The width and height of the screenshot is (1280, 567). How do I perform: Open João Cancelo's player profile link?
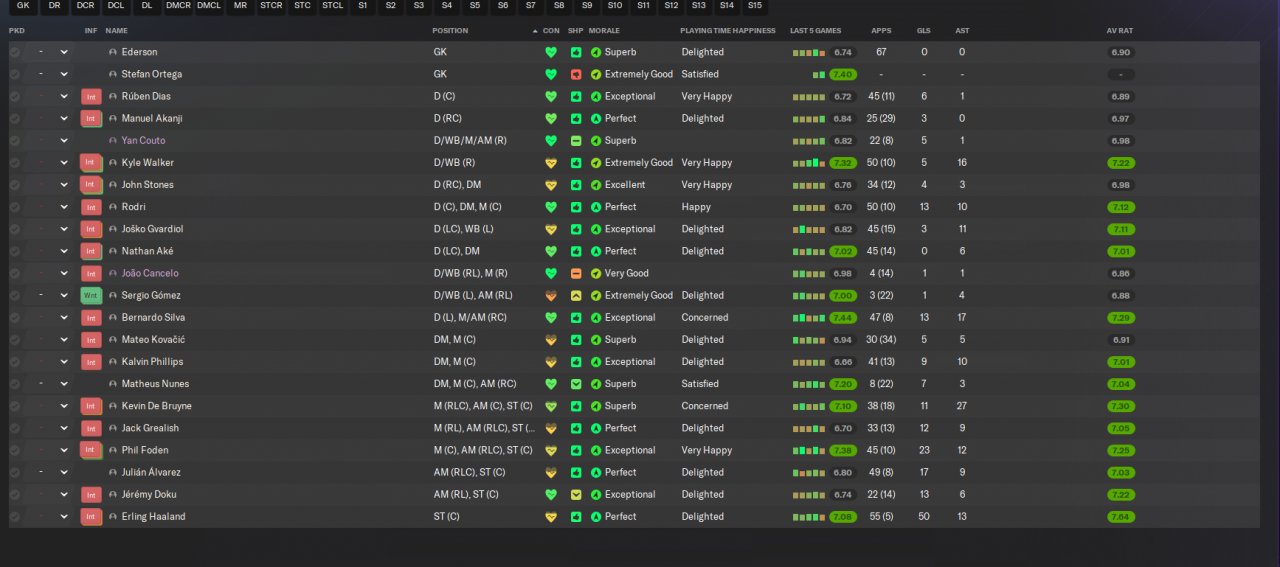pyautogui.click(x=150, y=273)
